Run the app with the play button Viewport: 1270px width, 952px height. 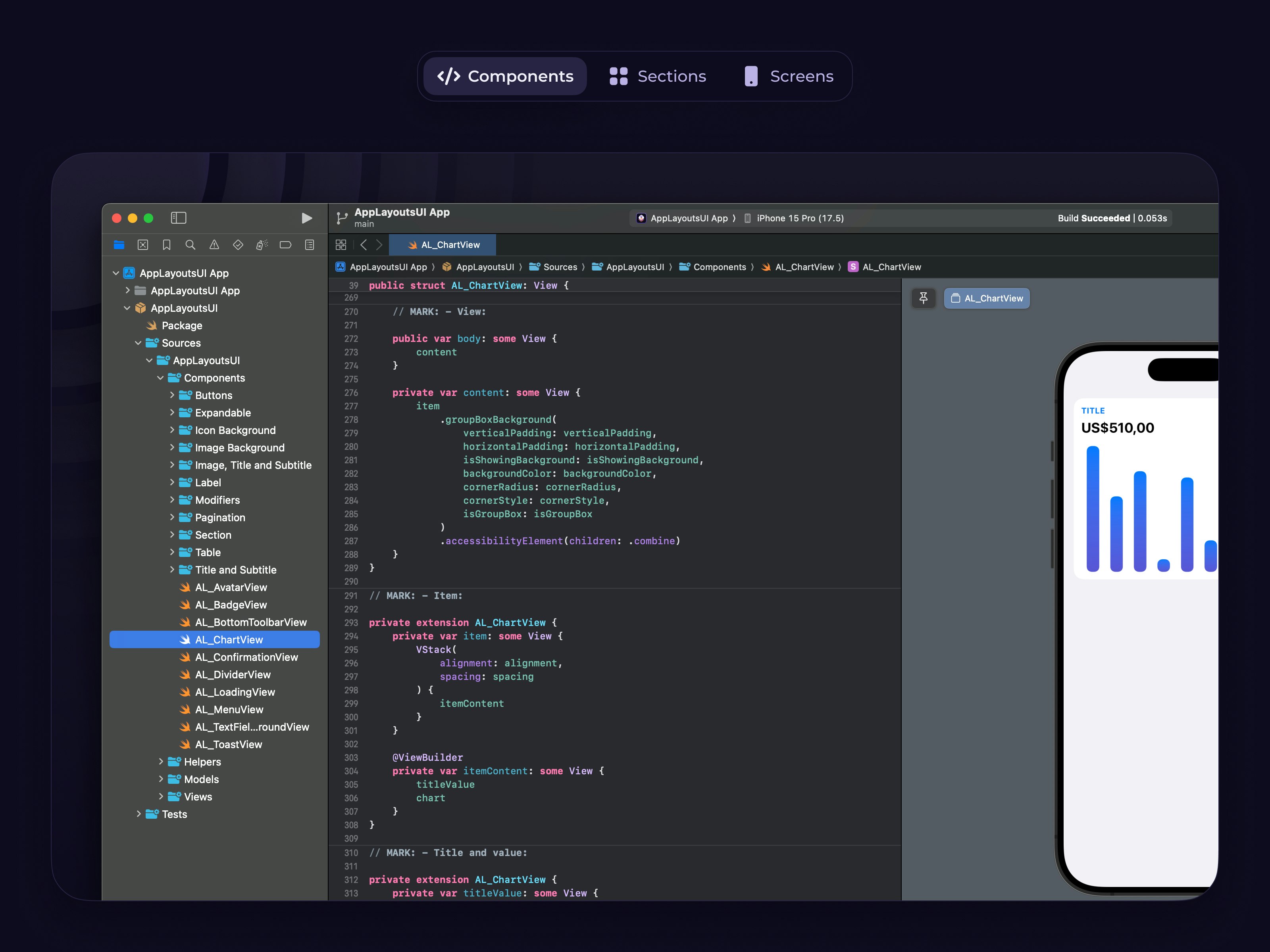307,218
